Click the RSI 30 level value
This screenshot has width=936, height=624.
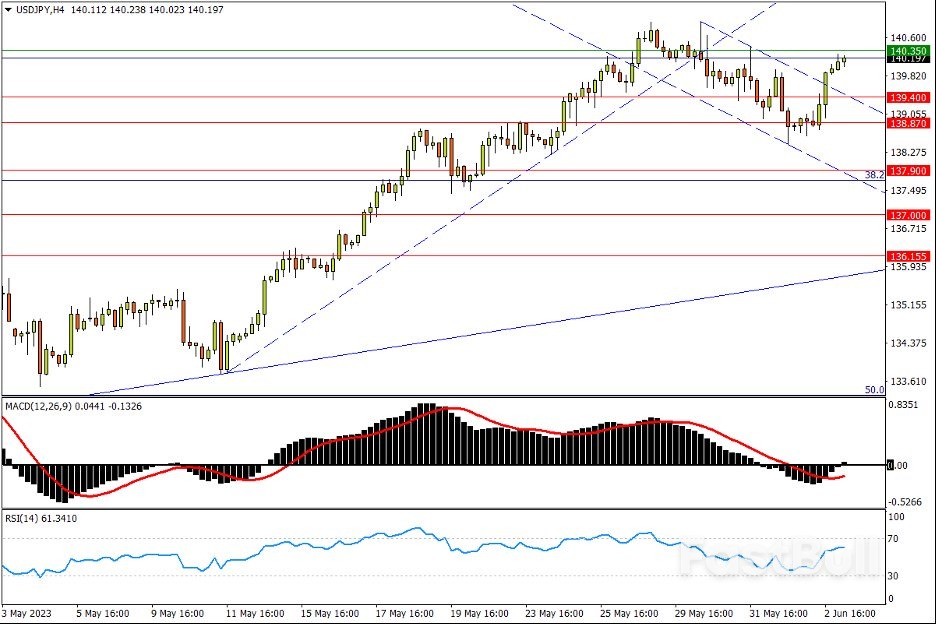[x=897, y=575]
